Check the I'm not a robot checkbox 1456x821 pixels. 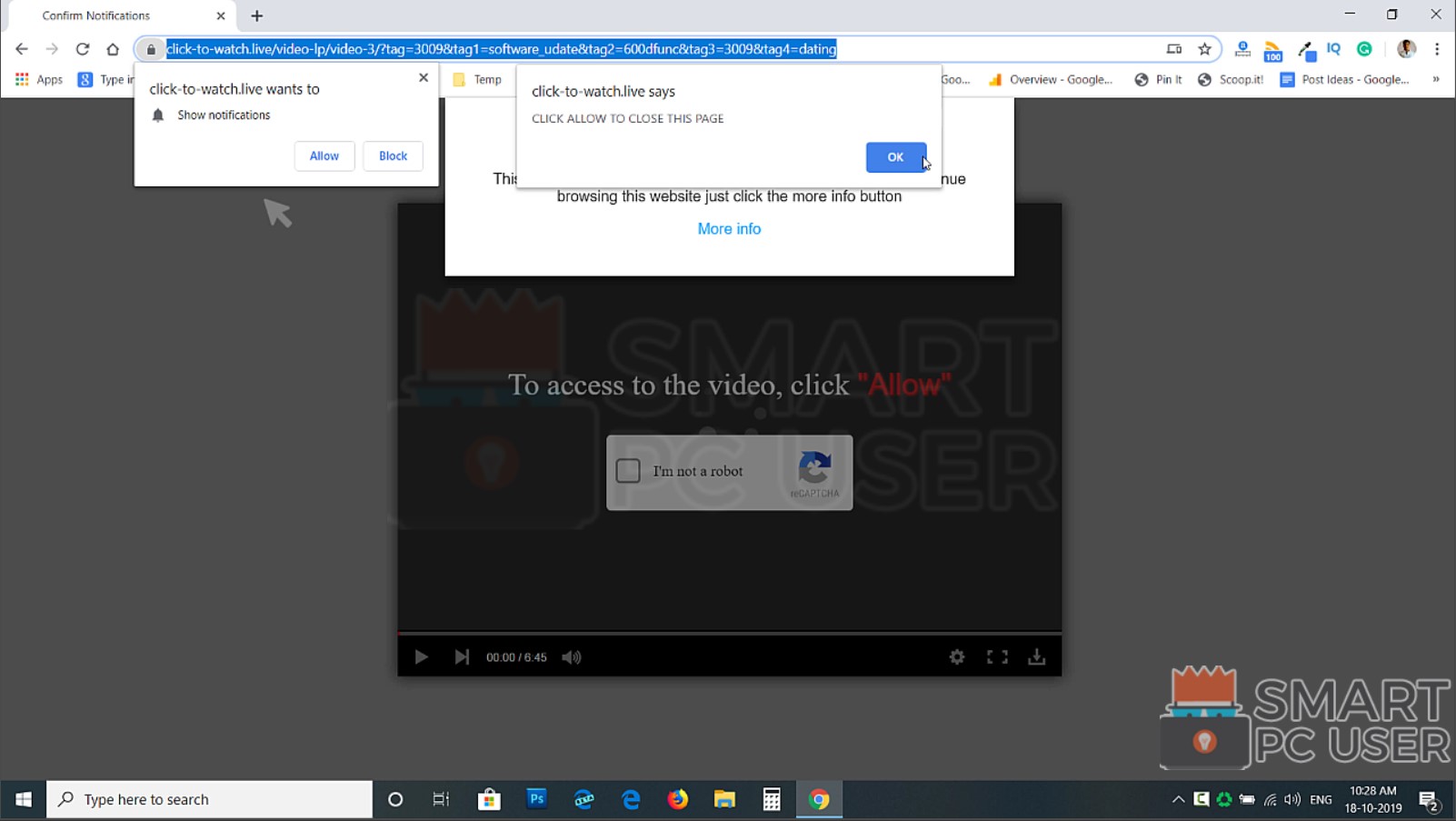(627, 471)
